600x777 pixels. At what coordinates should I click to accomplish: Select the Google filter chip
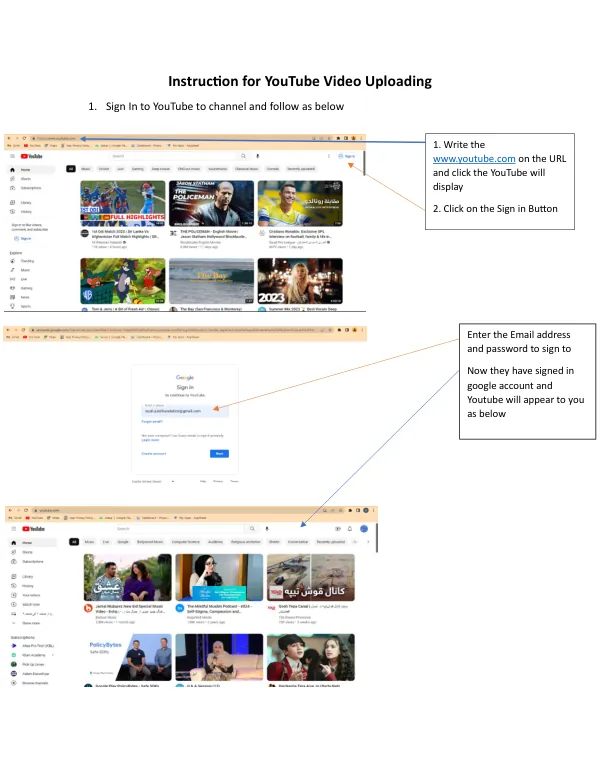123,542
